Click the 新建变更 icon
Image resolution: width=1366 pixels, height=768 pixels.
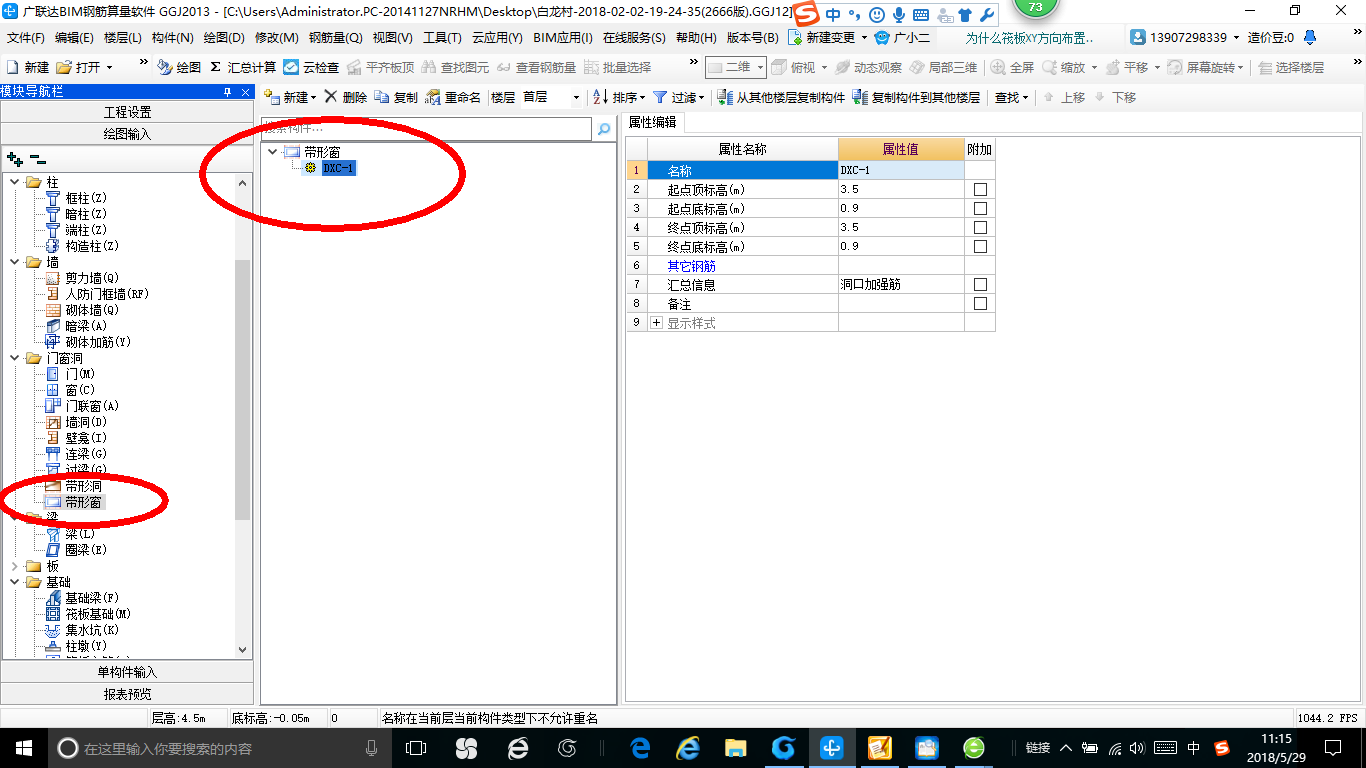[795, 38]
